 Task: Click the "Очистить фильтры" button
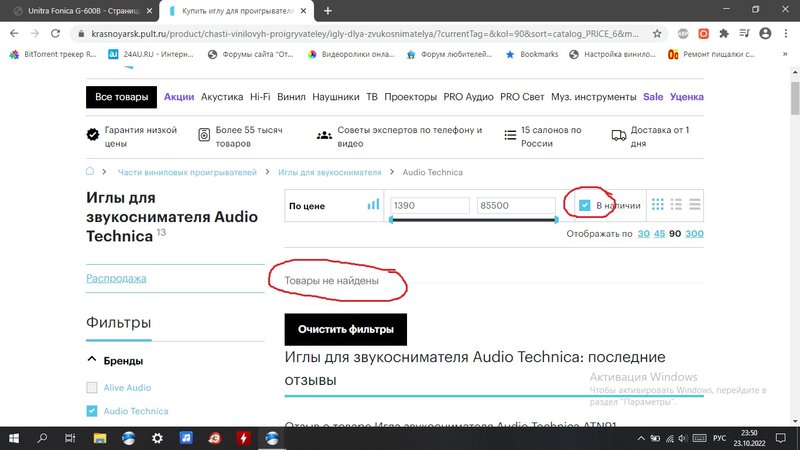346,330
